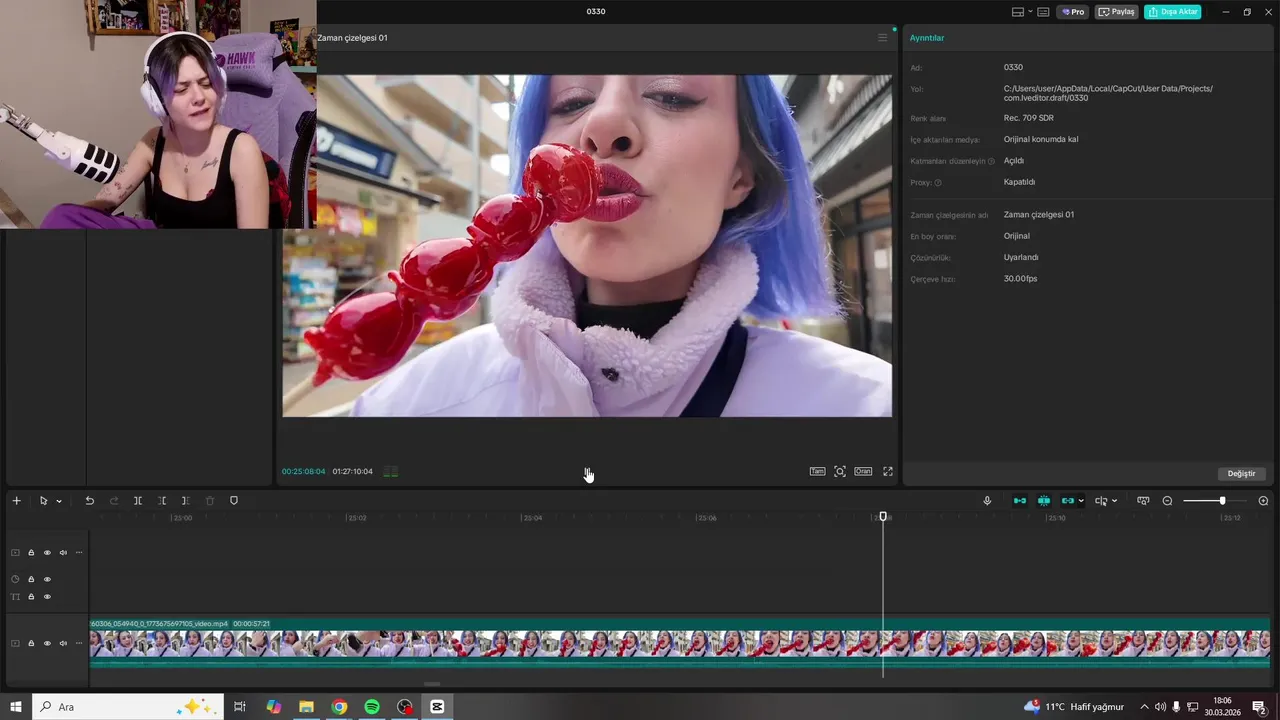
Task: Toggle auto snapping in the timeline
Action: tap(1044, 501)
